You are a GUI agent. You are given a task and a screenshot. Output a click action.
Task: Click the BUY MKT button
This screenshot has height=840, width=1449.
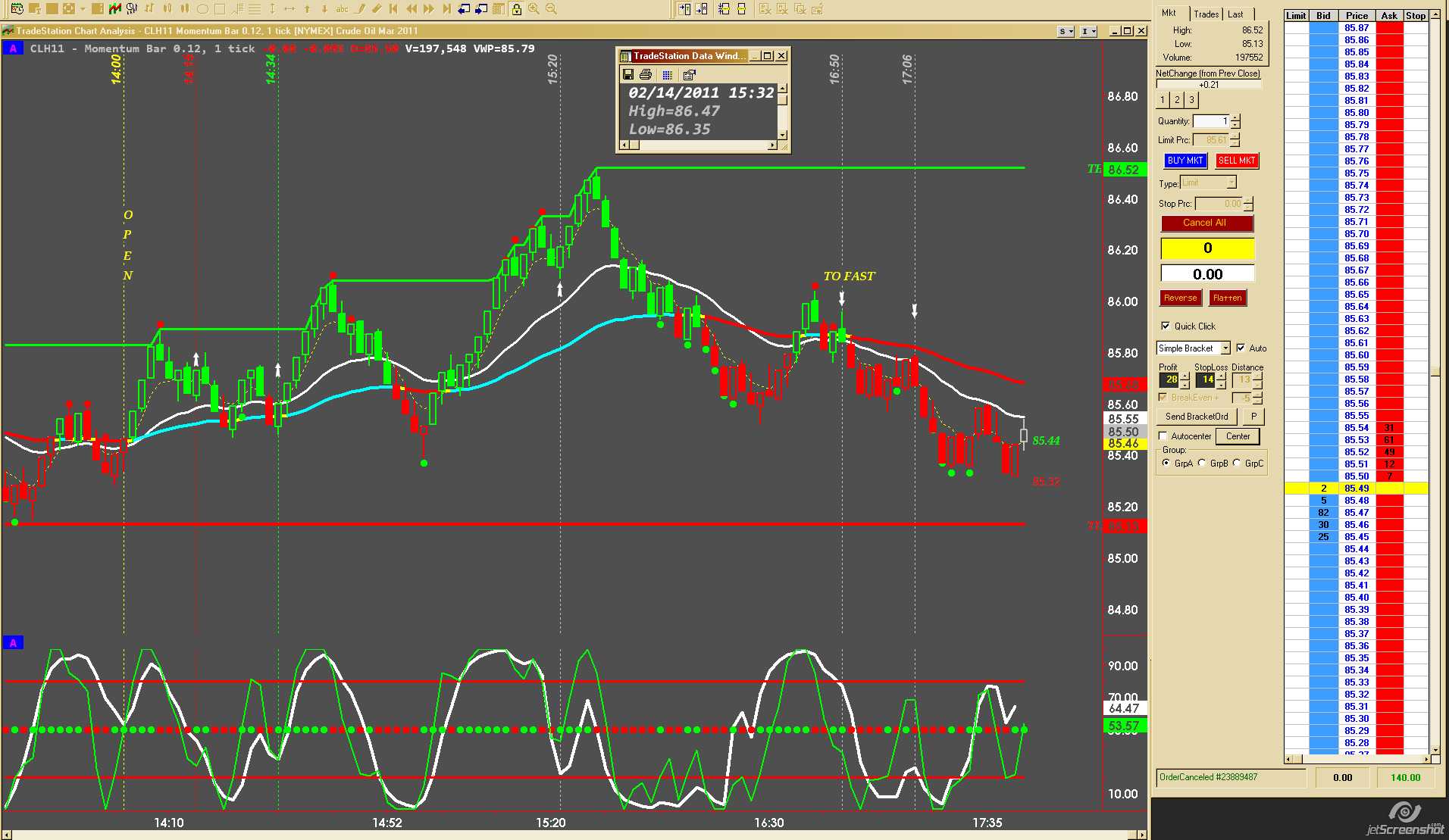pos(1185,161)
